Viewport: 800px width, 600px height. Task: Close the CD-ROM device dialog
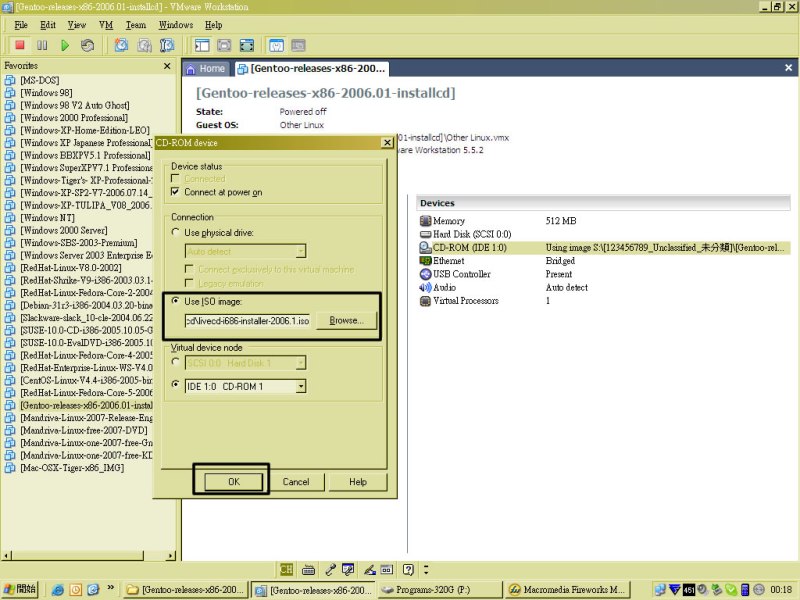[387, 143]
